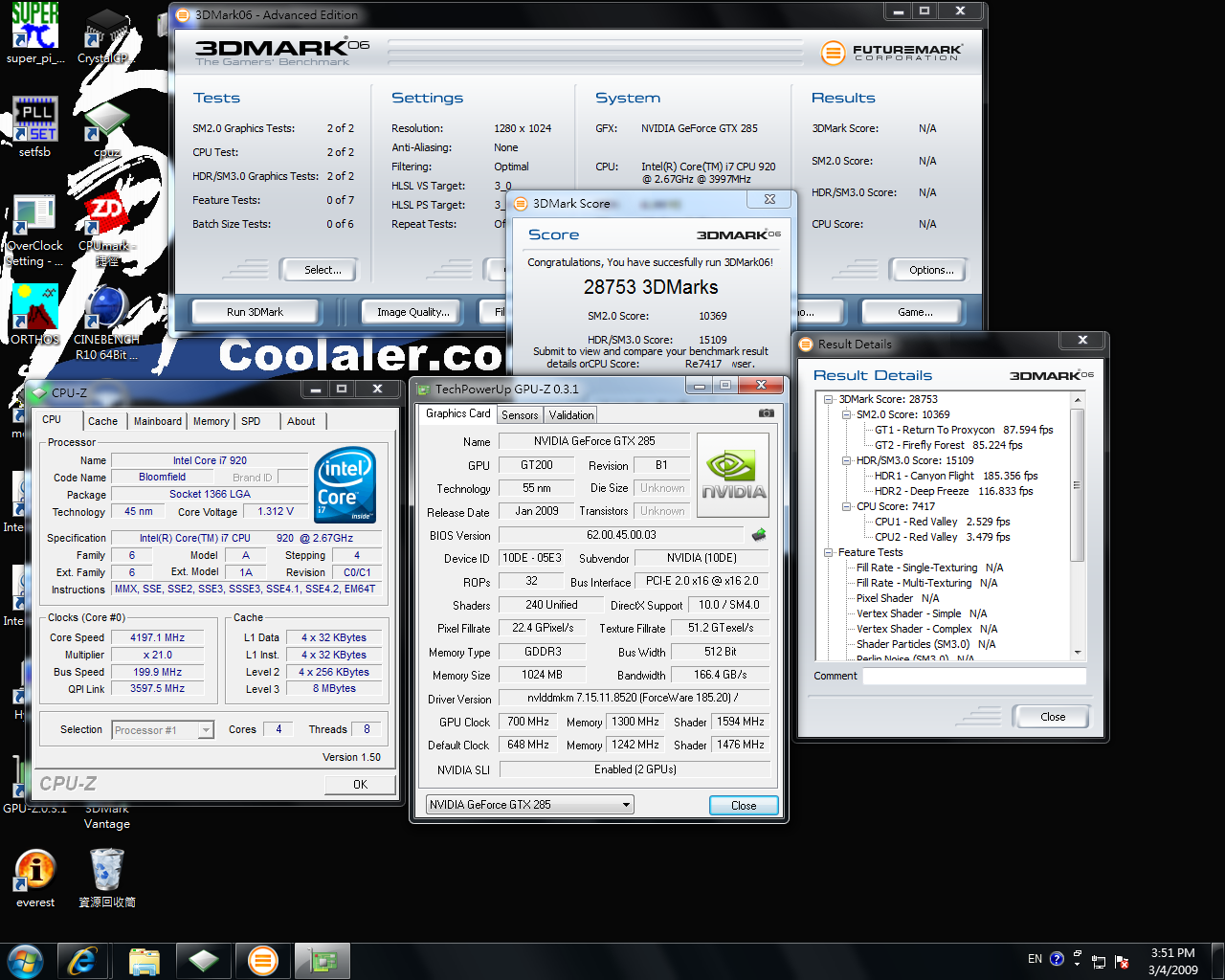Open the ZD CPUmark desktop icon
The image size is (1225, 980).
(106, 230)
